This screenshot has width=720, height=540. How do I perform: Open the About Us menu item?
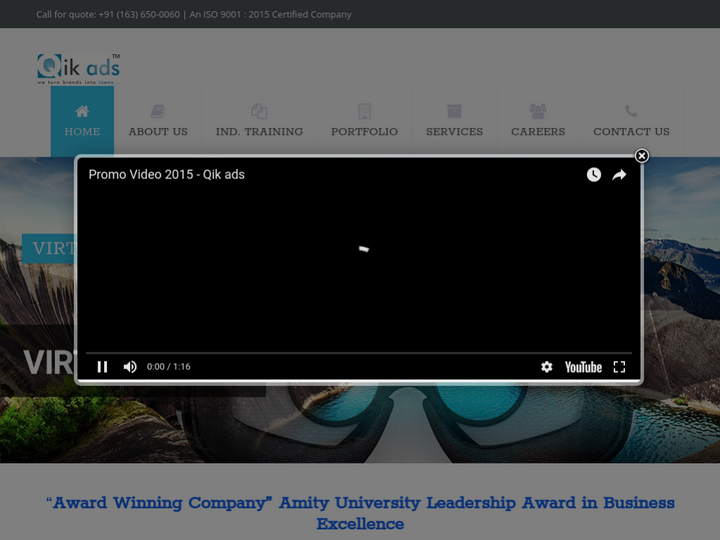(158, 121)
